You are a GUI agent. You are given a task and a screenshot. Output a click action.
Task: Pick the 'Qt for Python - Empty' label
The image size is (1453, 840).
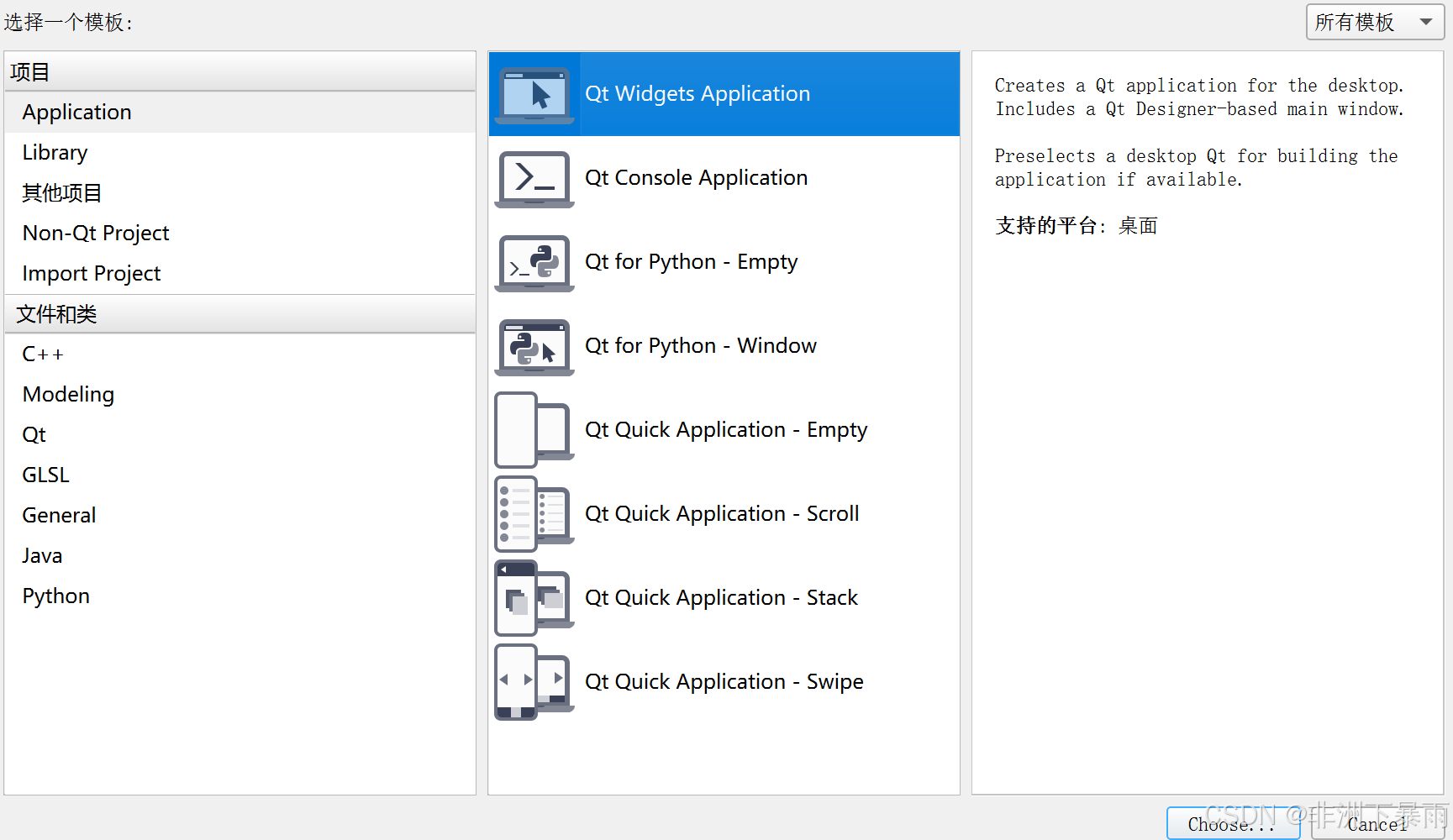coord(691,262)
